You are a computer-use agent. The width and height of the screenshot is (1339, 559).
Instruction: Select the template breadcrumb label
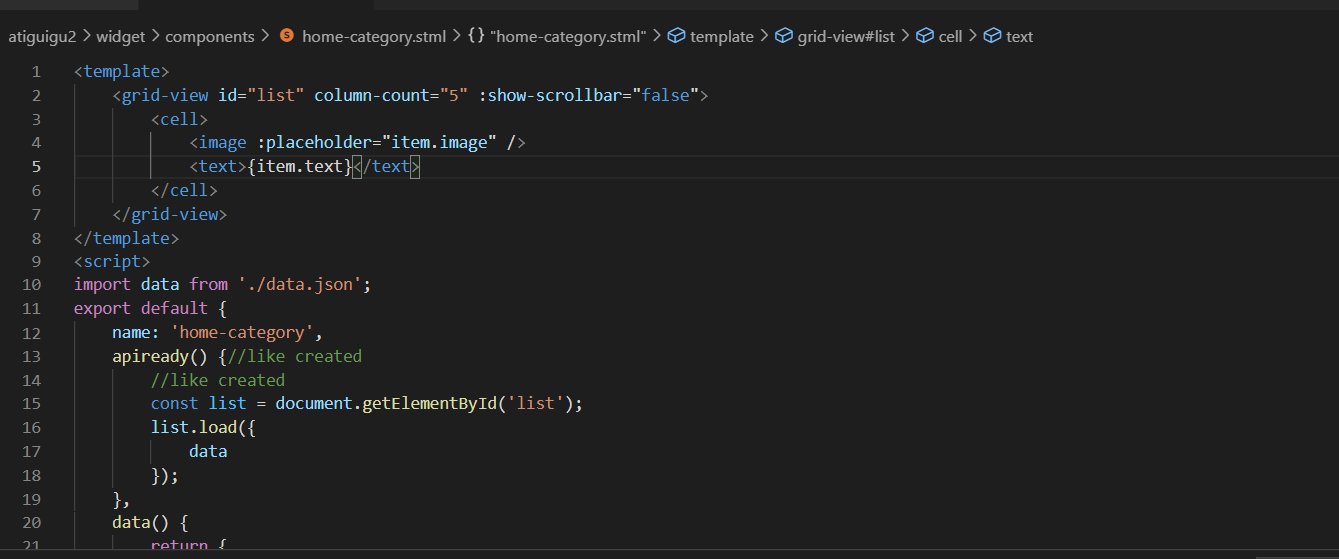point(721,36)
